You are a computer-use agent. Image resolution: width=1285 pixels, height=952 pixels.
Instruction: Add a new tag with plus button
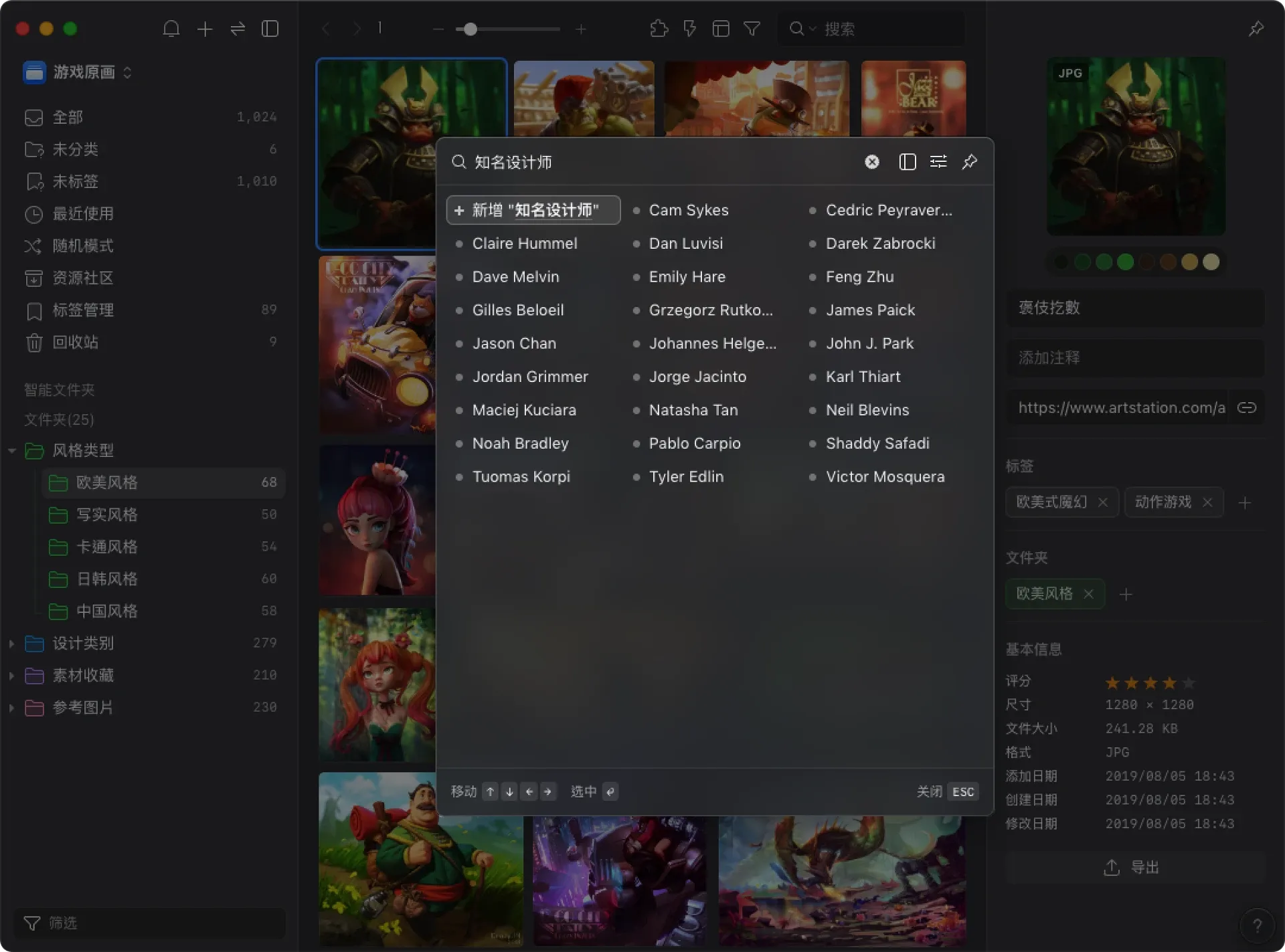pyautogui.click(x=1245, y=503)
